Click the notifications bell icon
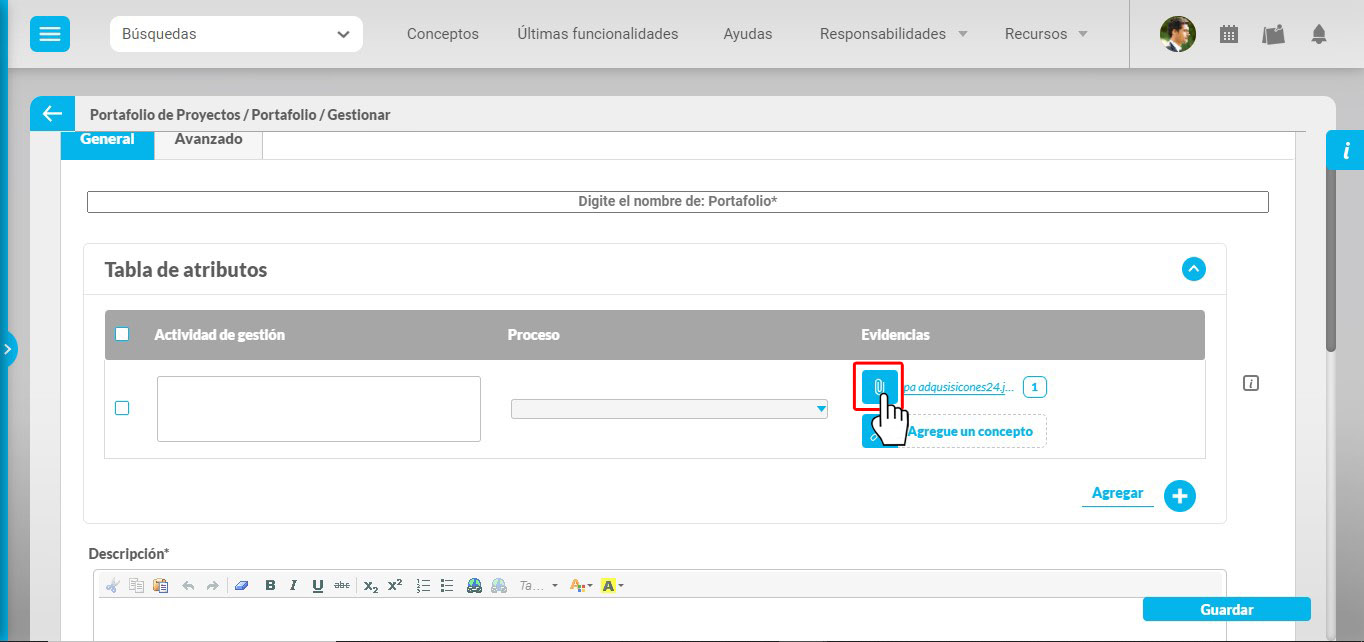Viewport: 1364px width, 642px height. [1319, 34]
